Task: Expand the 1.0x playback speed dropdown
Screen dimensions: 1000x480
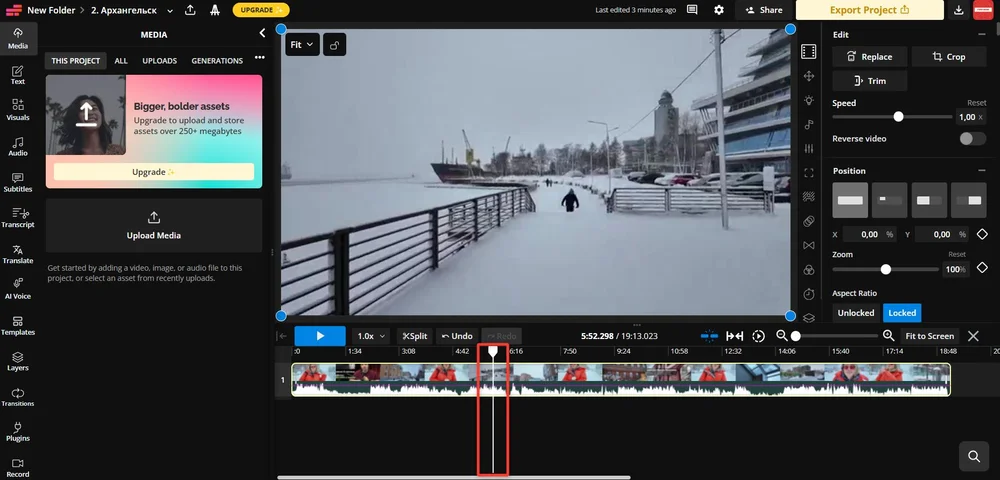Action: click(x=372, y=336)
